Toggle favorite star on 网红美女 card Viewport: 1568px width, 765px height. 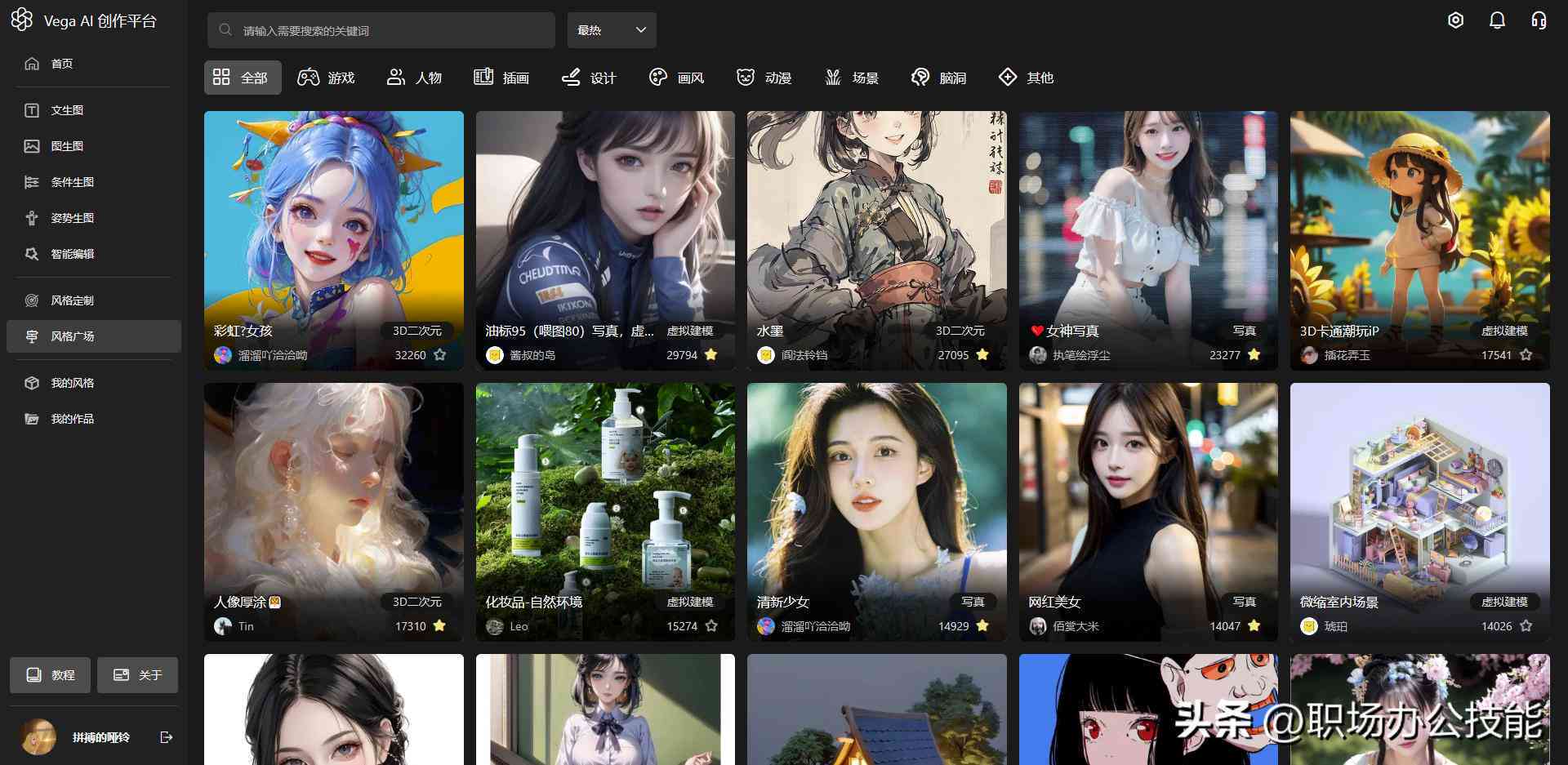click(1254, 626)
